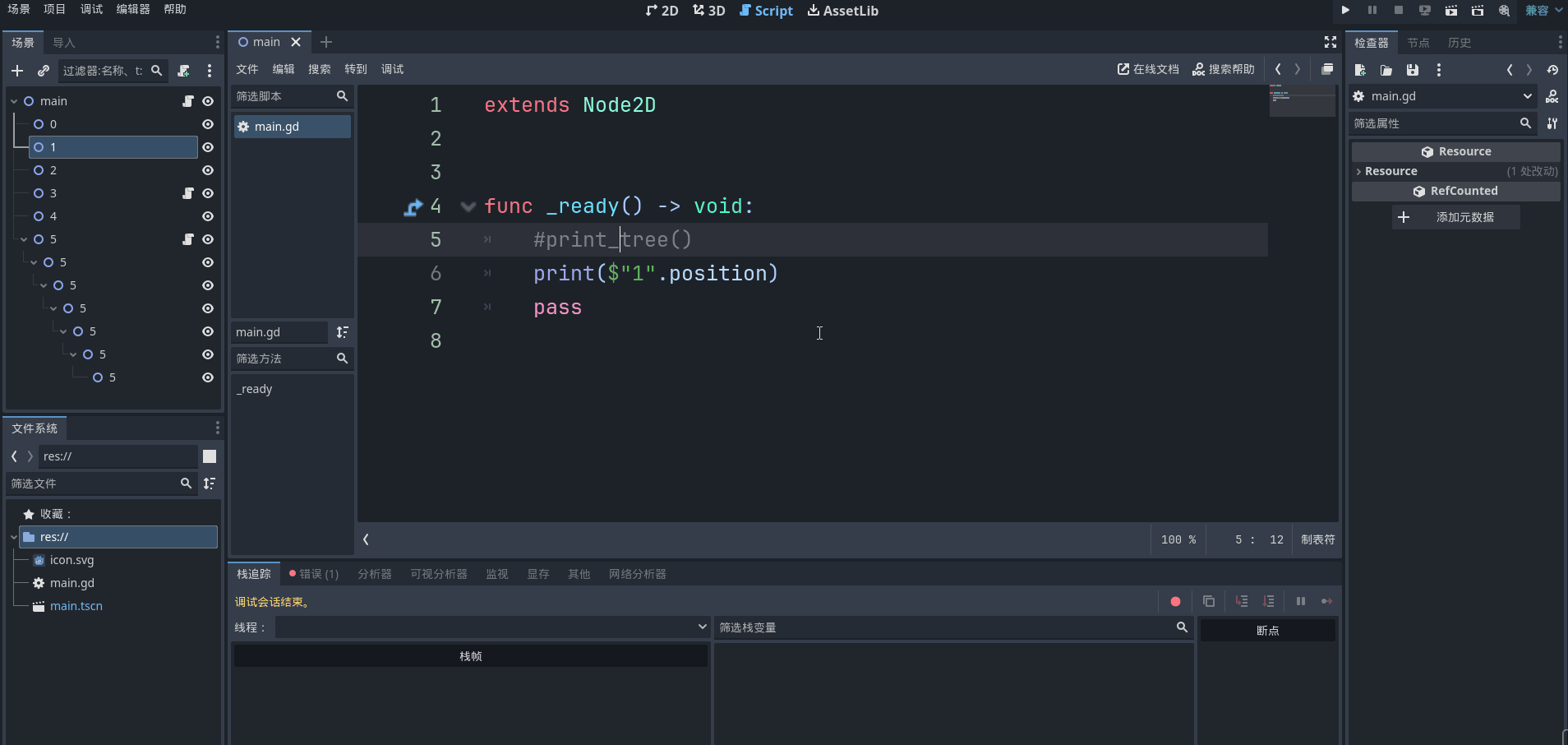
Task: Open the script icon on node 3
Action: (187, 193)
